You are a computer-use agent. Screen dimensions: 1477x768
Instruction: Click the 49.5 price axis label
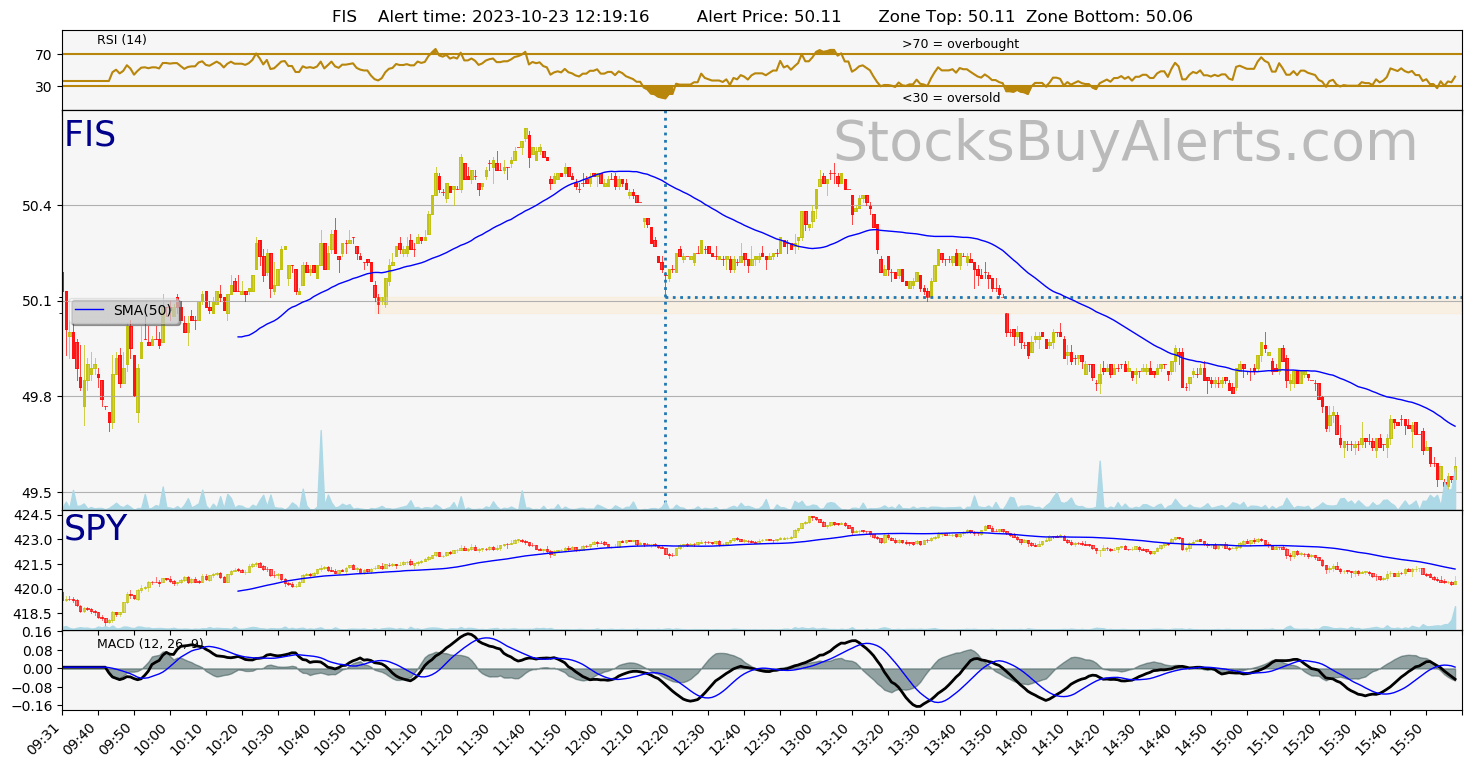pos(36,493)
